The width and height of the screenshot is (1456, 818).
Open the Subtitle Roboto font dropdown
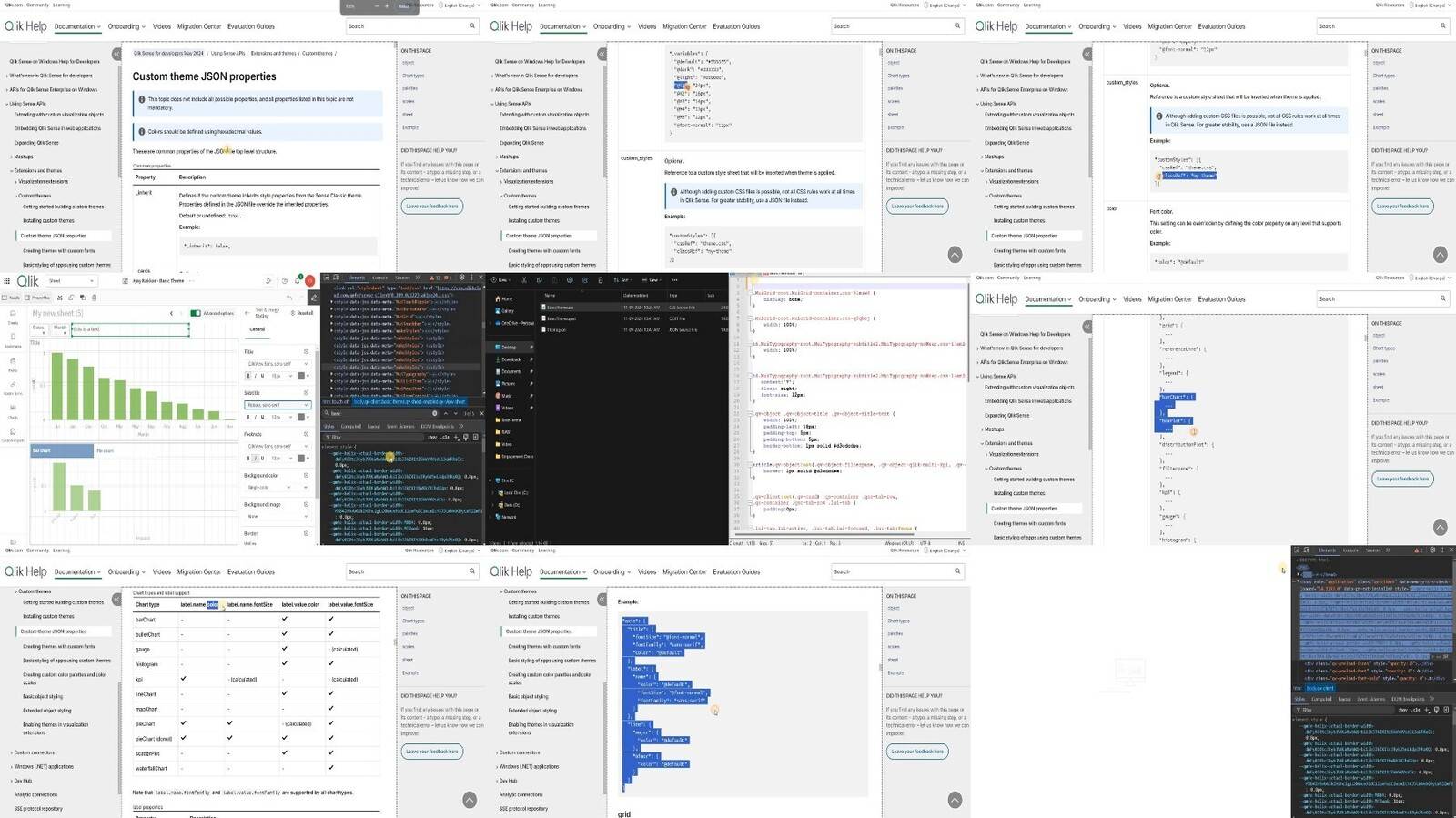click(x=278, y=405)
